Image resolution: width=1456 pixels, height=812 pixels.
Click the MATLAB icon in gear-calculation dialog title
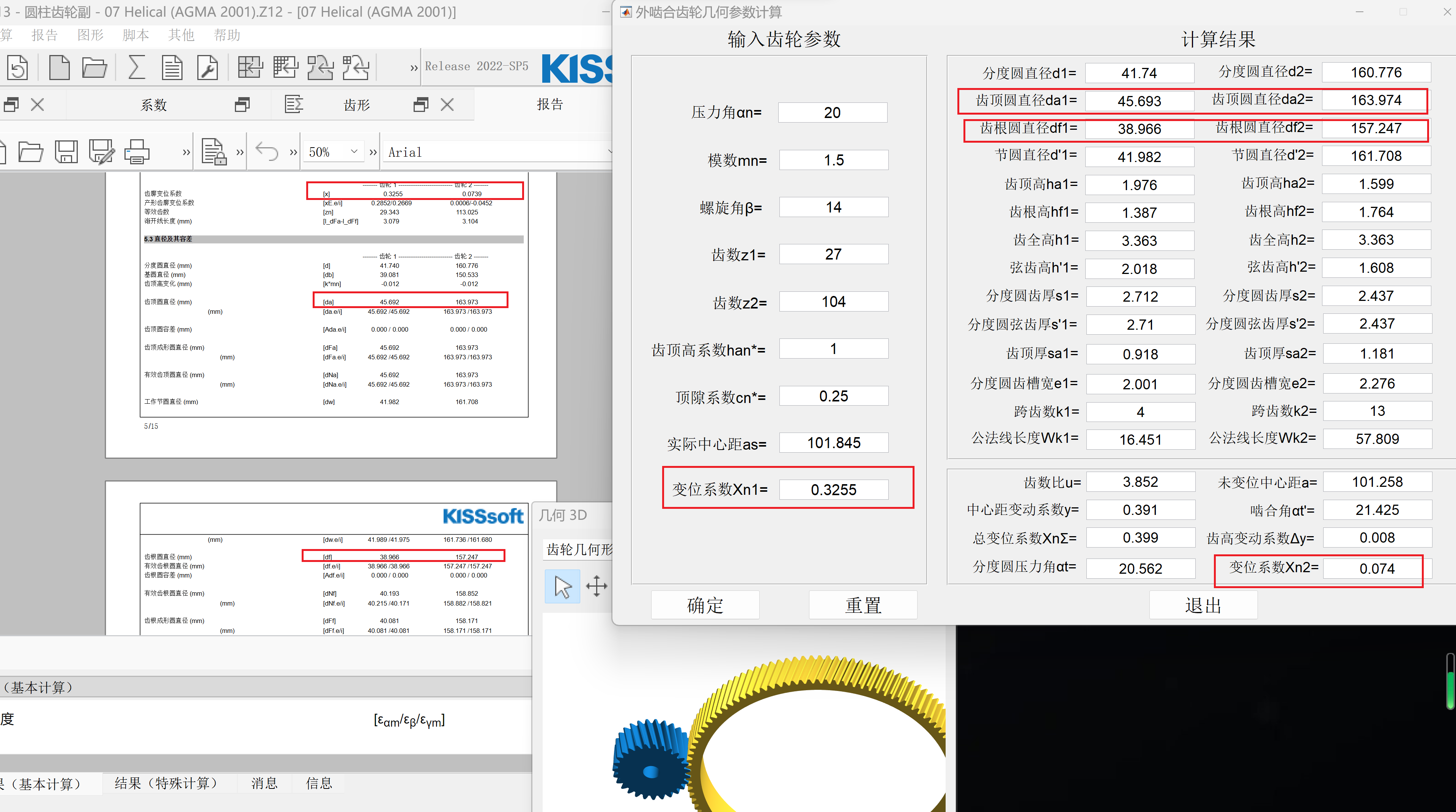tap(626, 12)
